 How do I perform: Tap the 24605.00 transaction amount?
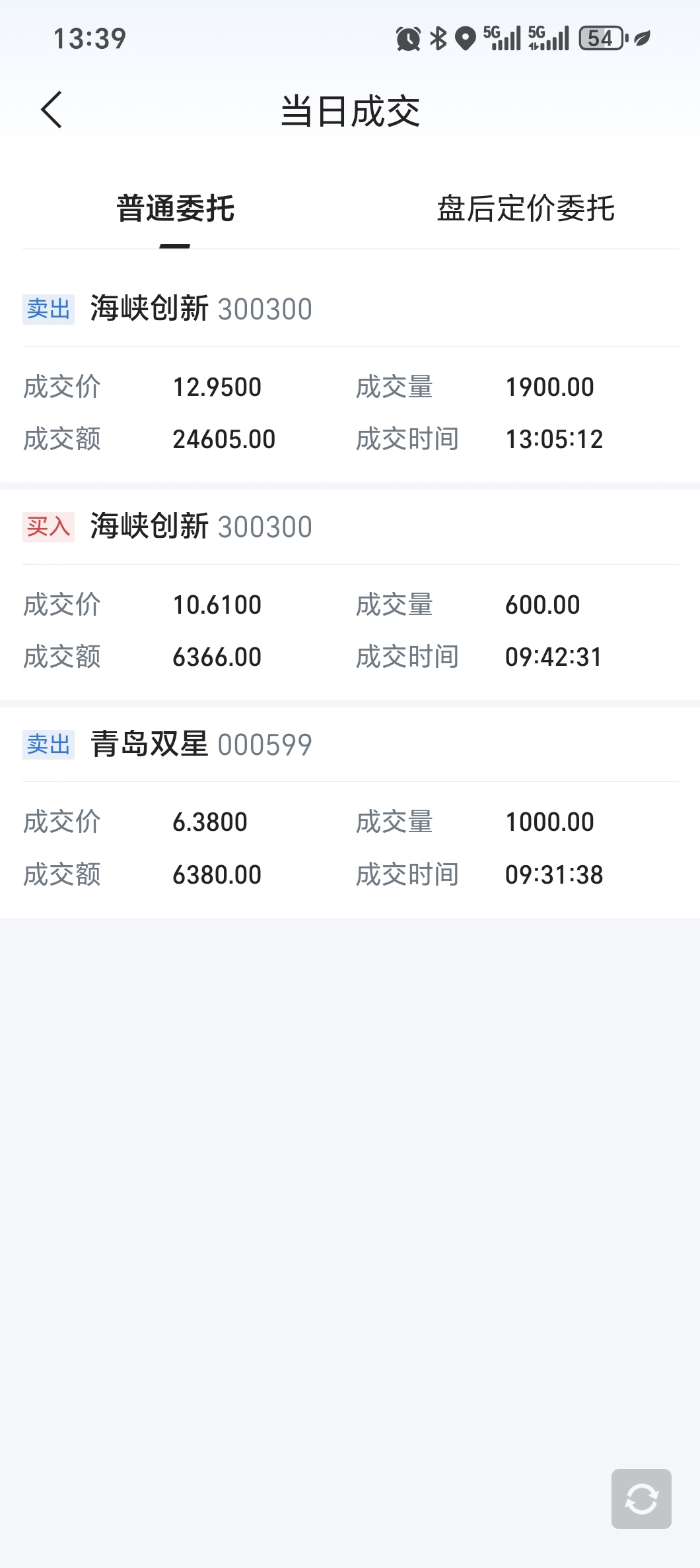click(x=224, y=440)
